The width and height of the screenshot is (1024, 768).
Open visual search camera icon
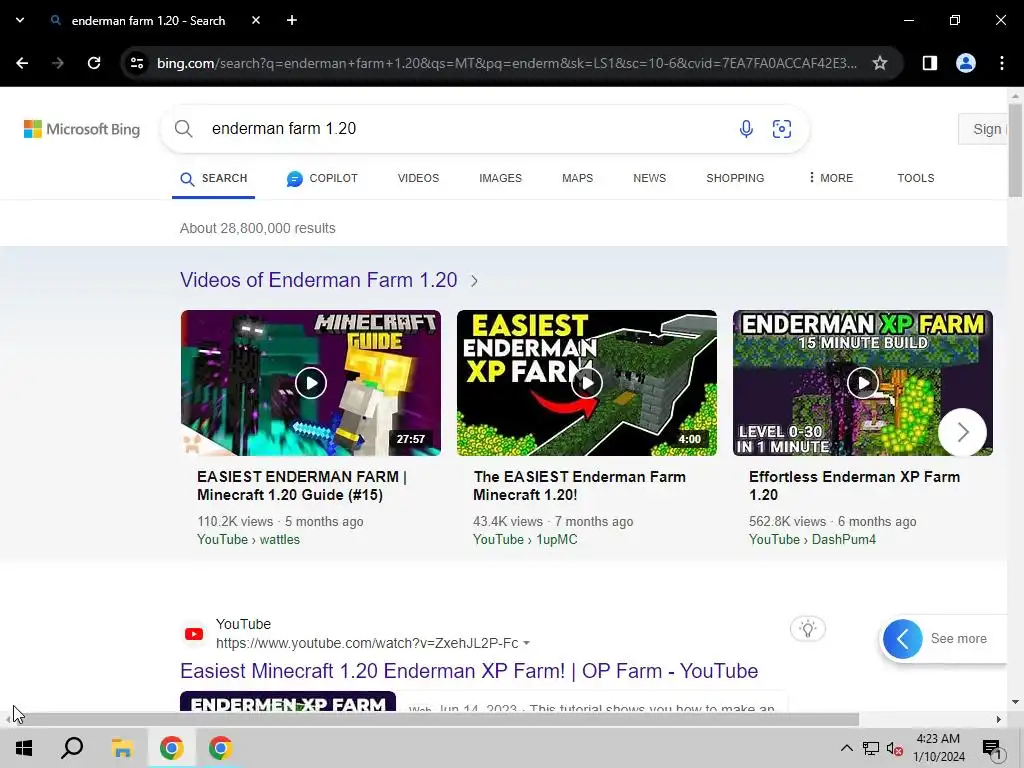782,129
